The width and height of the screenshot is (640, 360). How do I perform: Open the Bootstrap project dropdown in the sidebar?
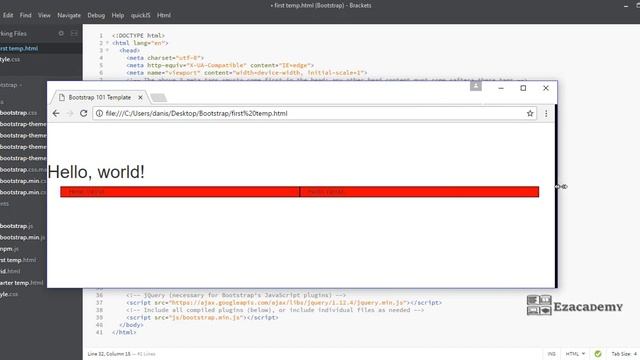[x=11, y=85]
